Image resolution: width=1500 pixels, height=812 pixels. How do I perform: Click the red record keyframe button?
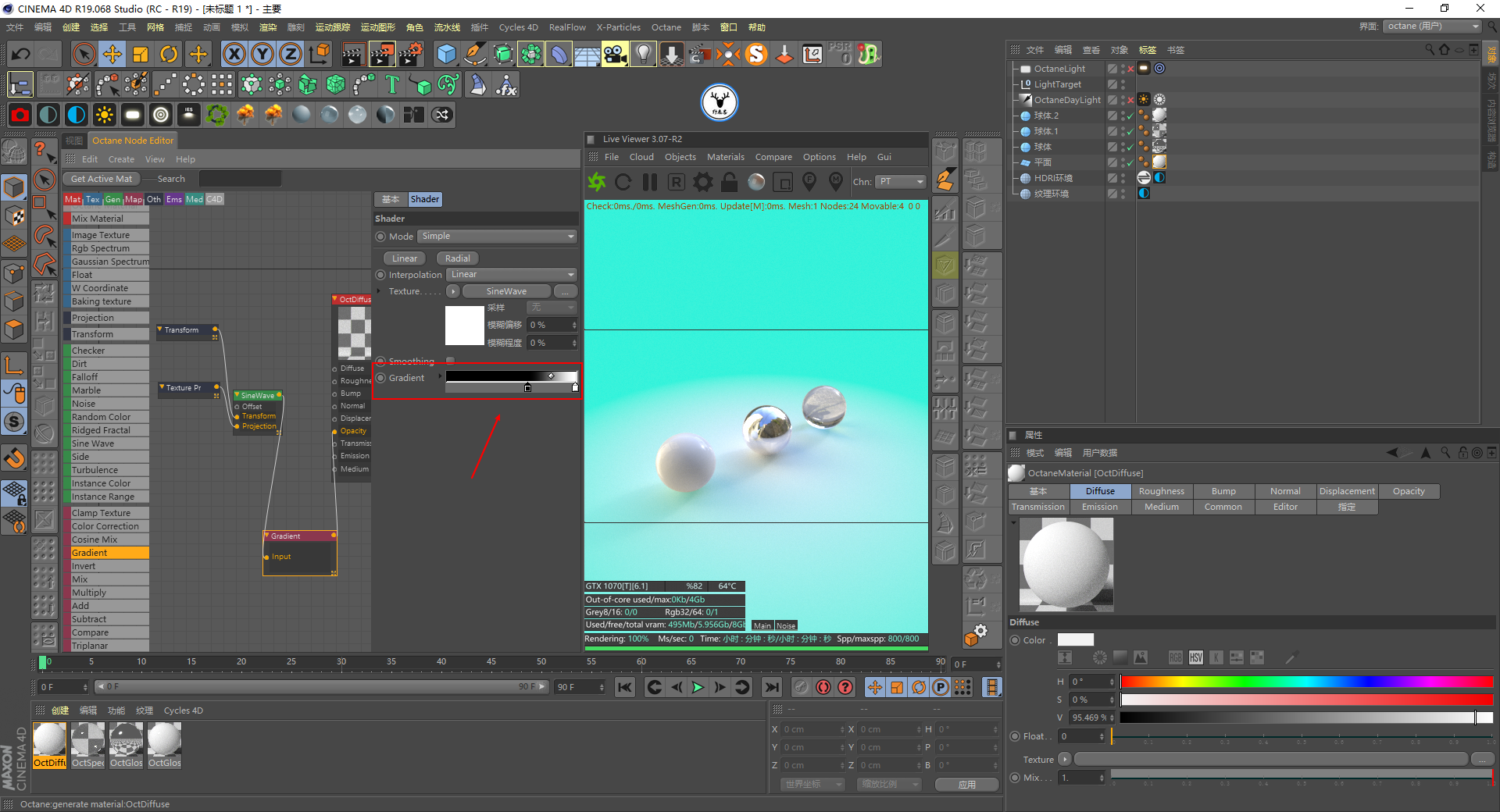coord(823,687)
